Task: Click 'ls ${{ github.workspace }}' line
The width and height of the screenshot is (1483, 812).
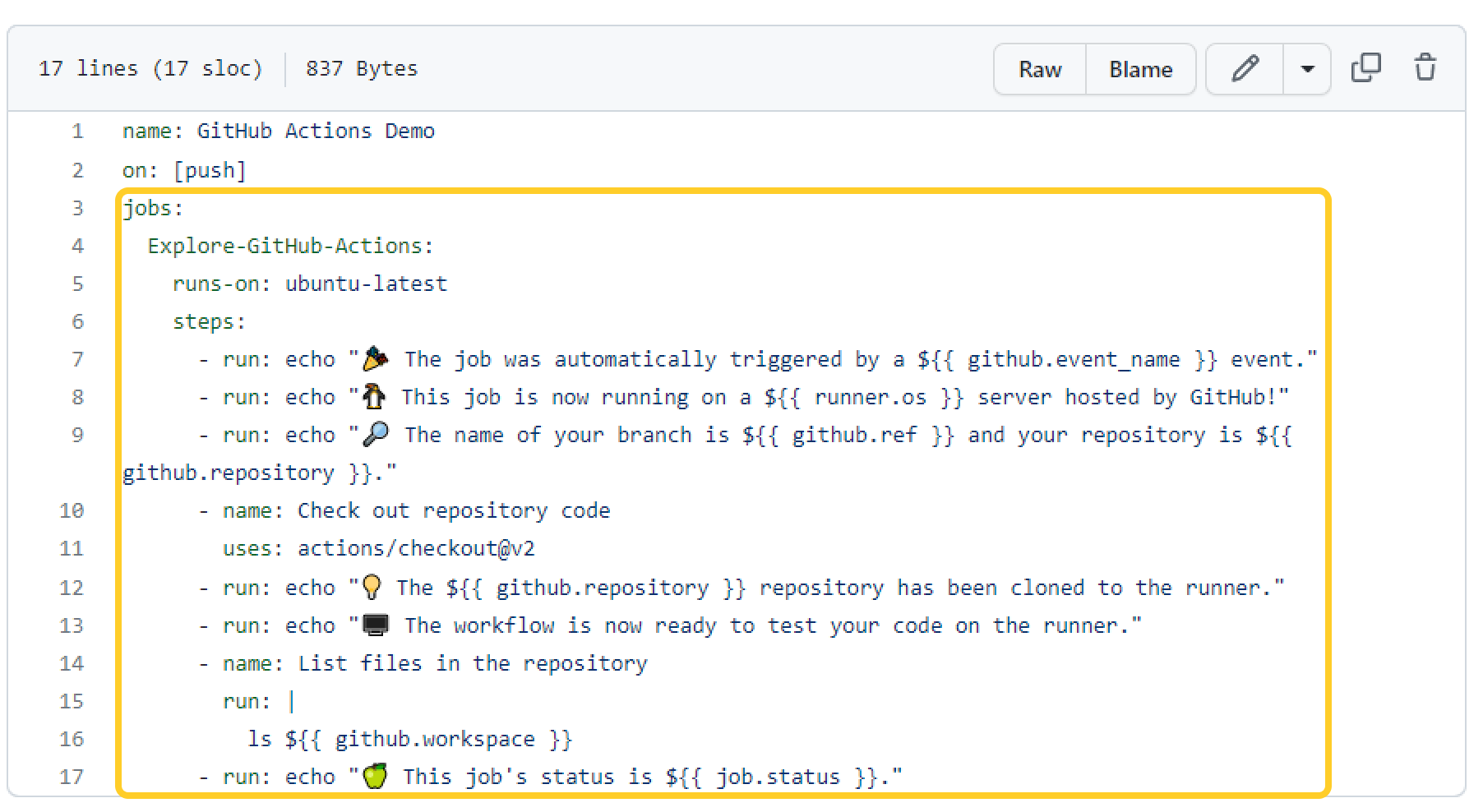Action: point(410,739)
